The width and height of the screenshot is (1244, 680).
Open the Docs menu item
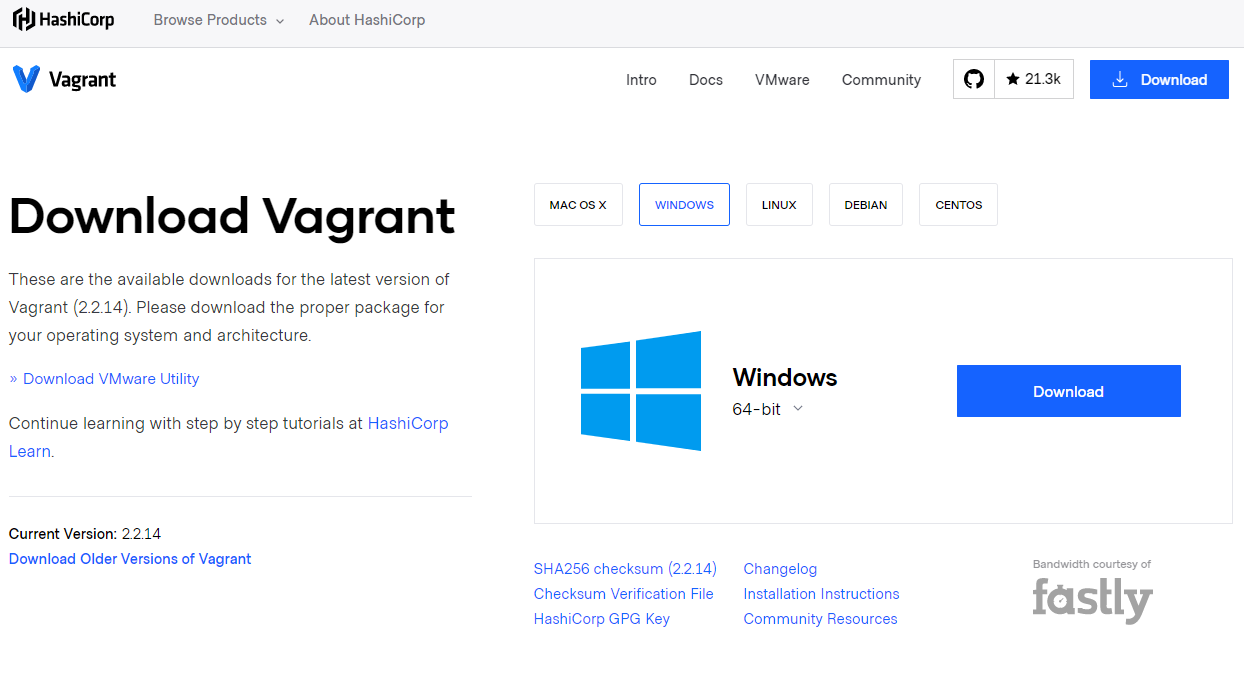705,80
